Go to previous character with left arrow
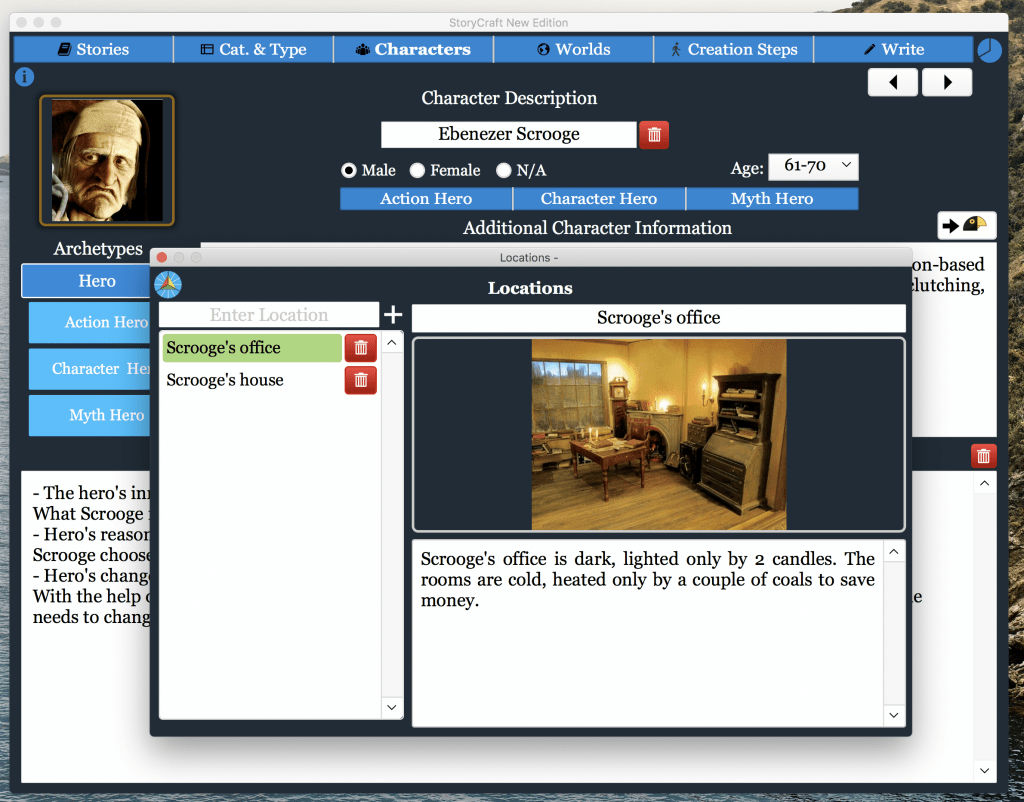Image resolution: width=1024 pixels, height=802 pixels. click(893, 82)
